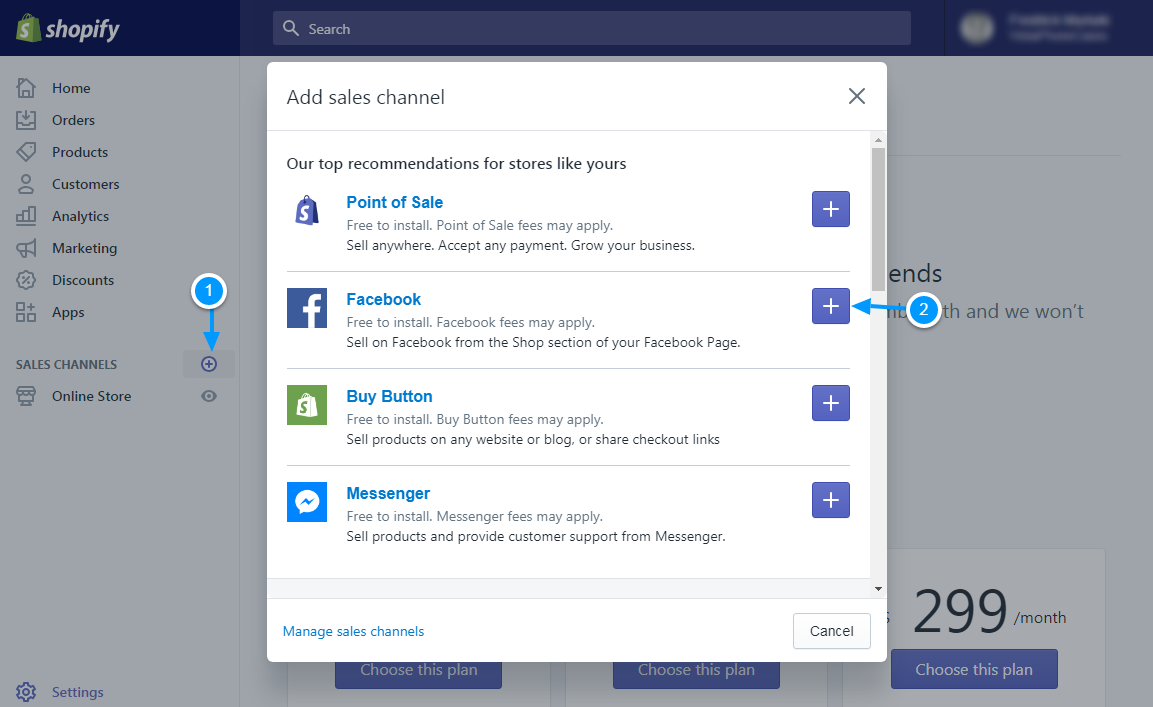
Task: Open the Facebook title link
Action: [384, 299]
